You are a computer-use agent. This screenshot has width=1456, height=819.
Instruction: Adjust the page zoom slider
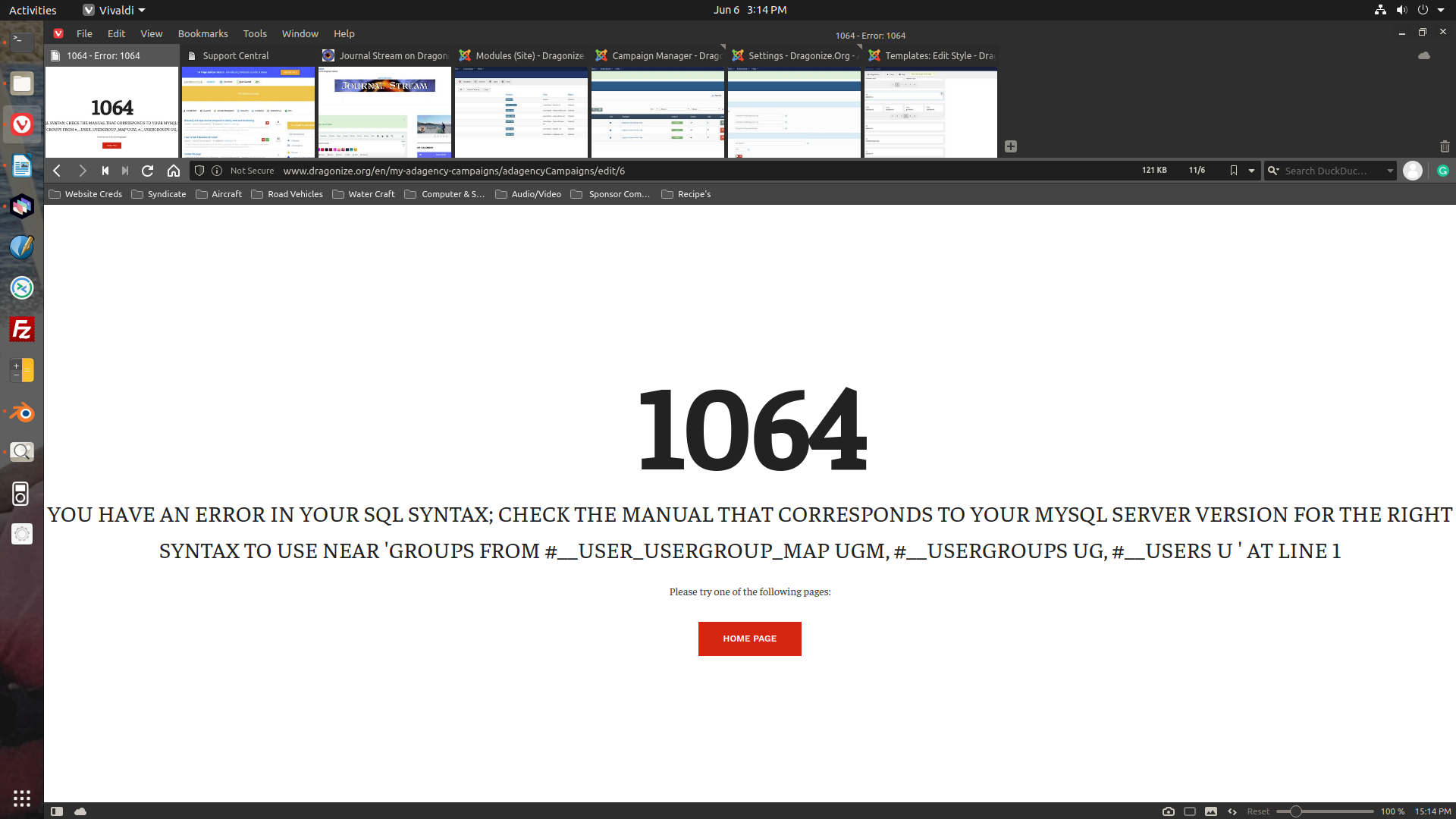pyautogui.click(x=1296, y=811)
